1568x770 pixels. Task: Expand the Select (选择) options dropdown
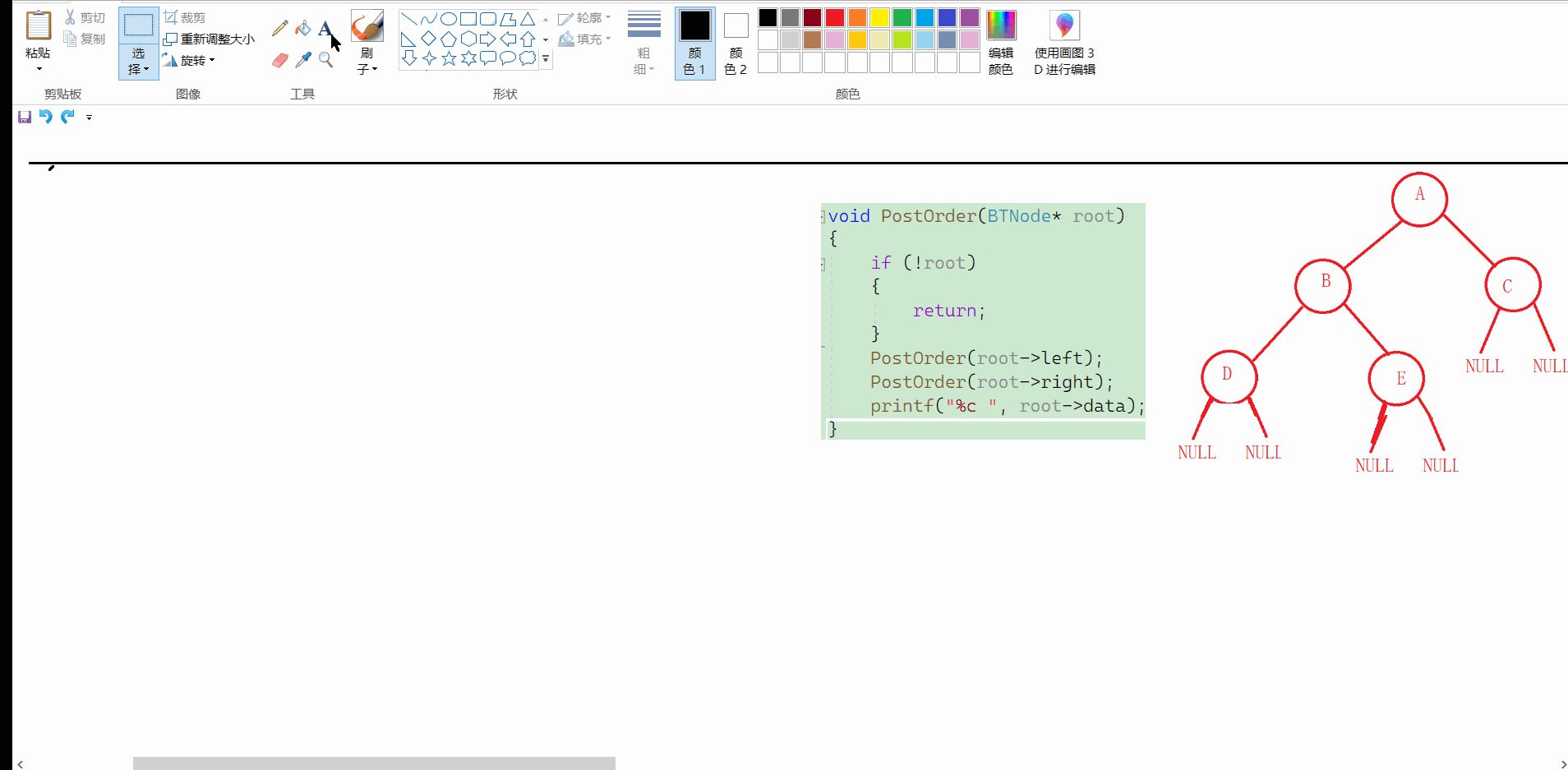(x=138, y=62)
